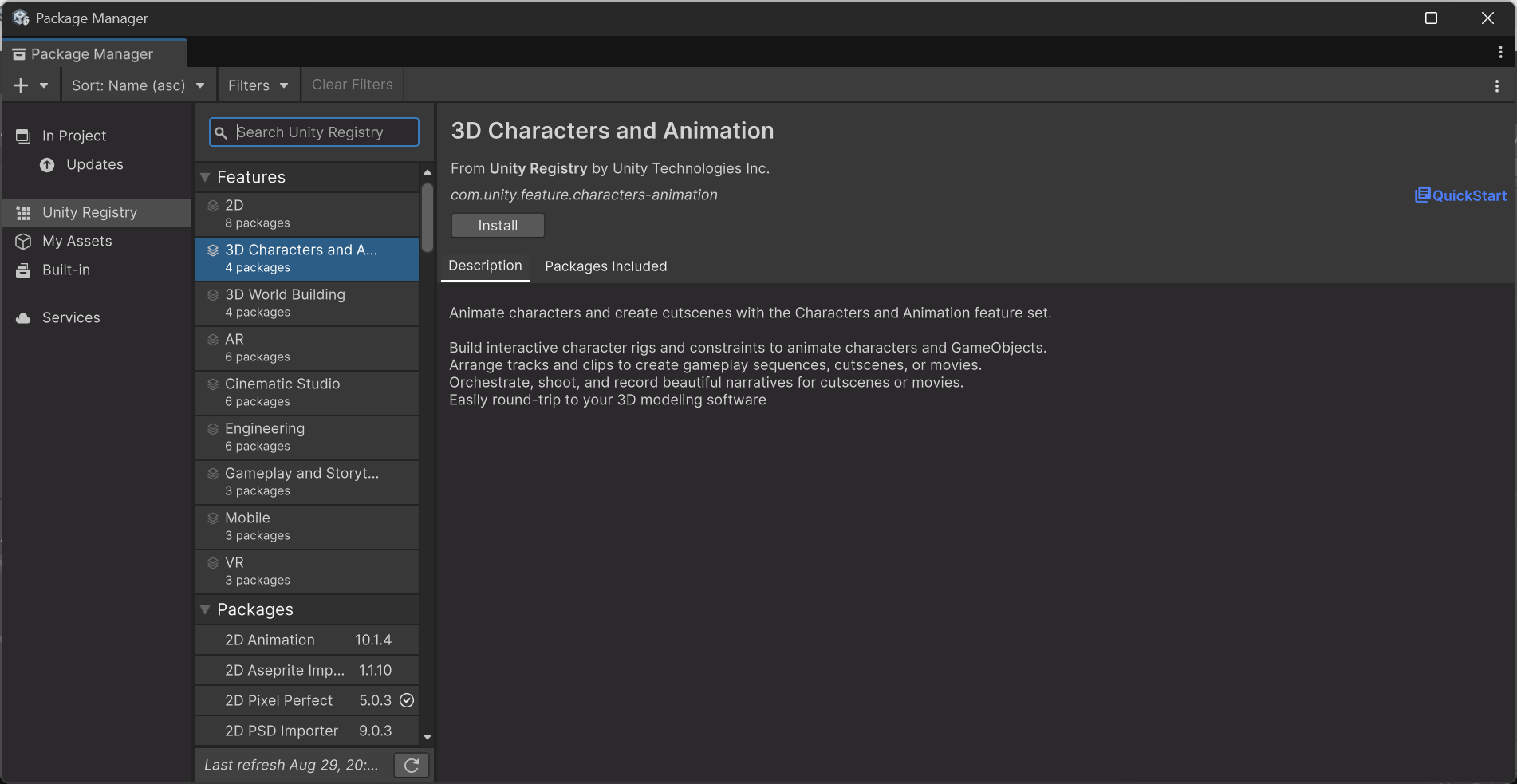Click the search magnifier icon
This screenshot has height=784, width=1517.
click(x=221, y=132)
